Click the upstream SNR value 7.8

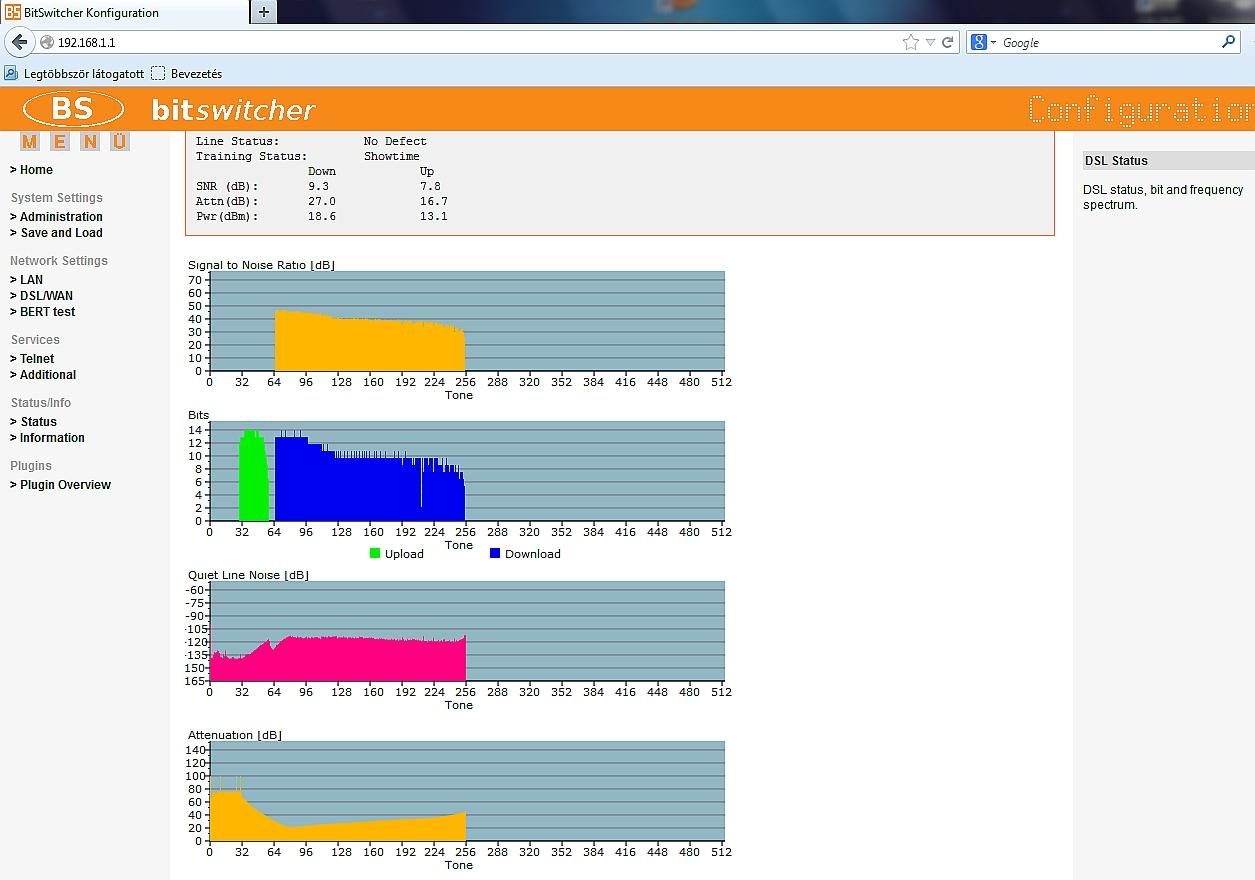click(430, 186)
